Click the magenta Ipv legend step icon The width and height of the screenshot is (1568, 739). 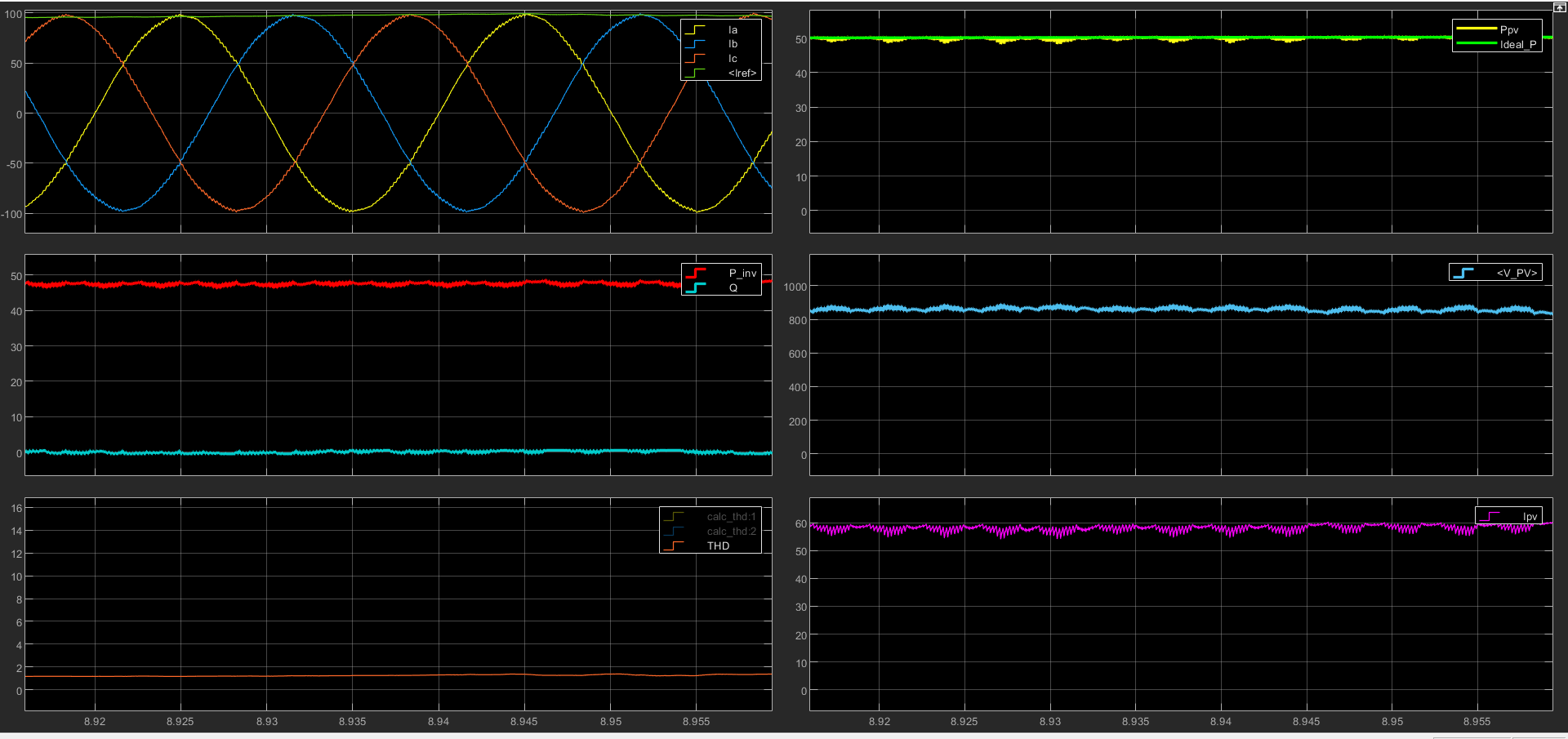(x=1490, y=516)
